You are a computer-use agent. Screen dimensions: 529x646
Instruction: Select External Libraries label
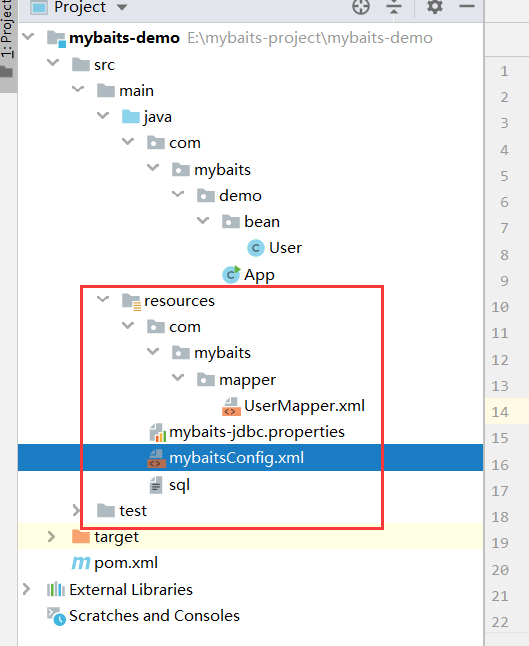pos(131,590)
